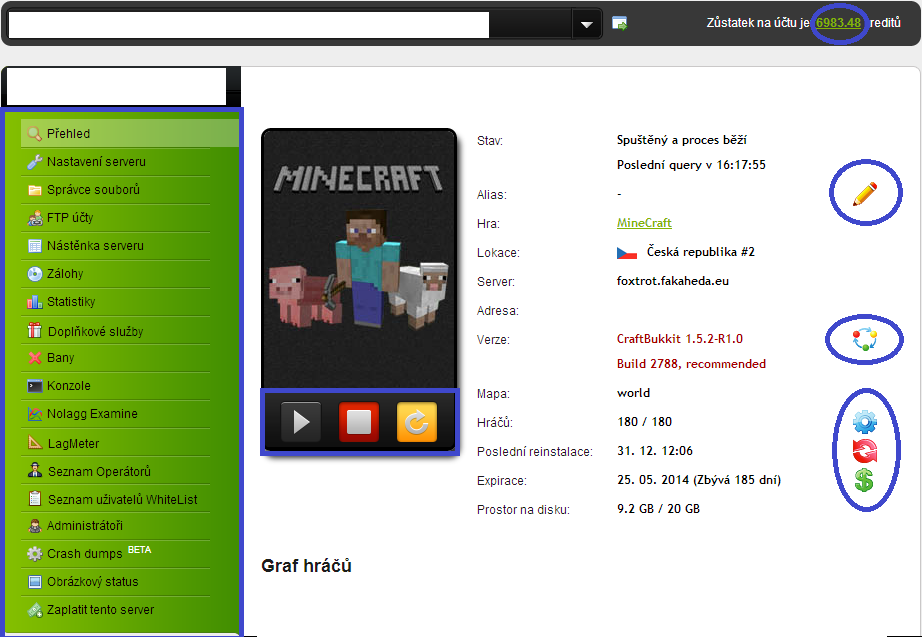The height and width of the screenshot is (637, 922).
Task: Extend expiration with the green dollar icon
Action: (864, 481)
